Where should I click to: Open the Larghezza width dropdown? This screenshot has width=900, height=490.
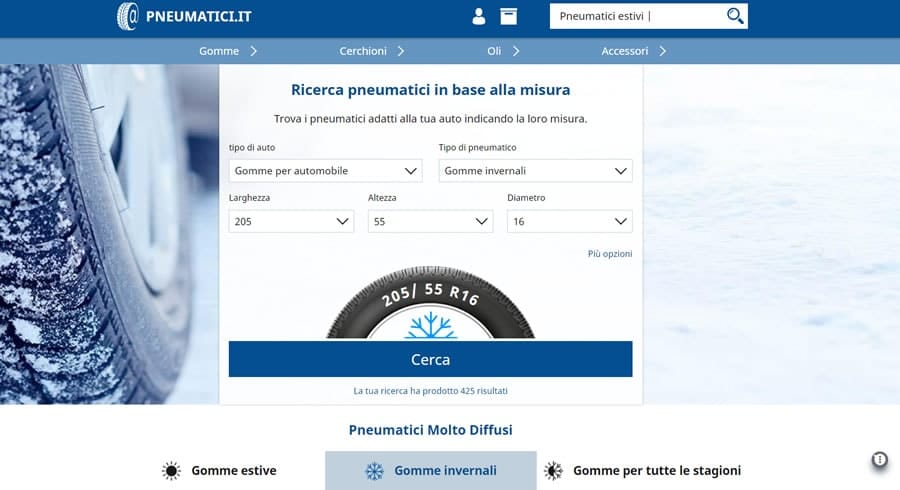click(291, 222)
